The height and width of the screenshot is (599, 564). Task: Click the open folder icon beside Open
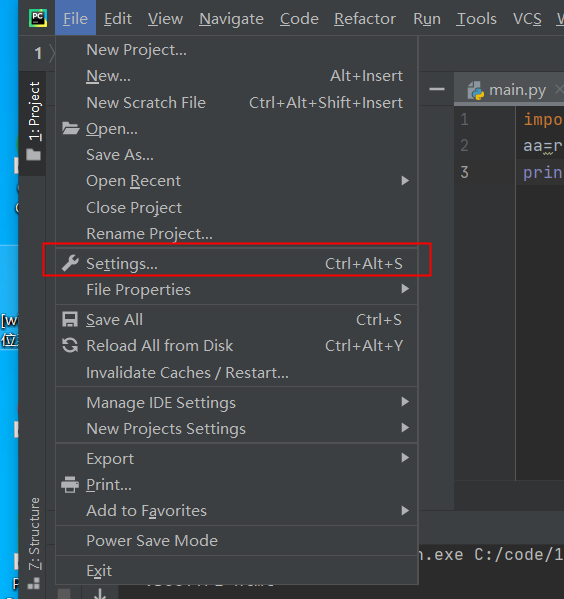[x=71, y=129]
